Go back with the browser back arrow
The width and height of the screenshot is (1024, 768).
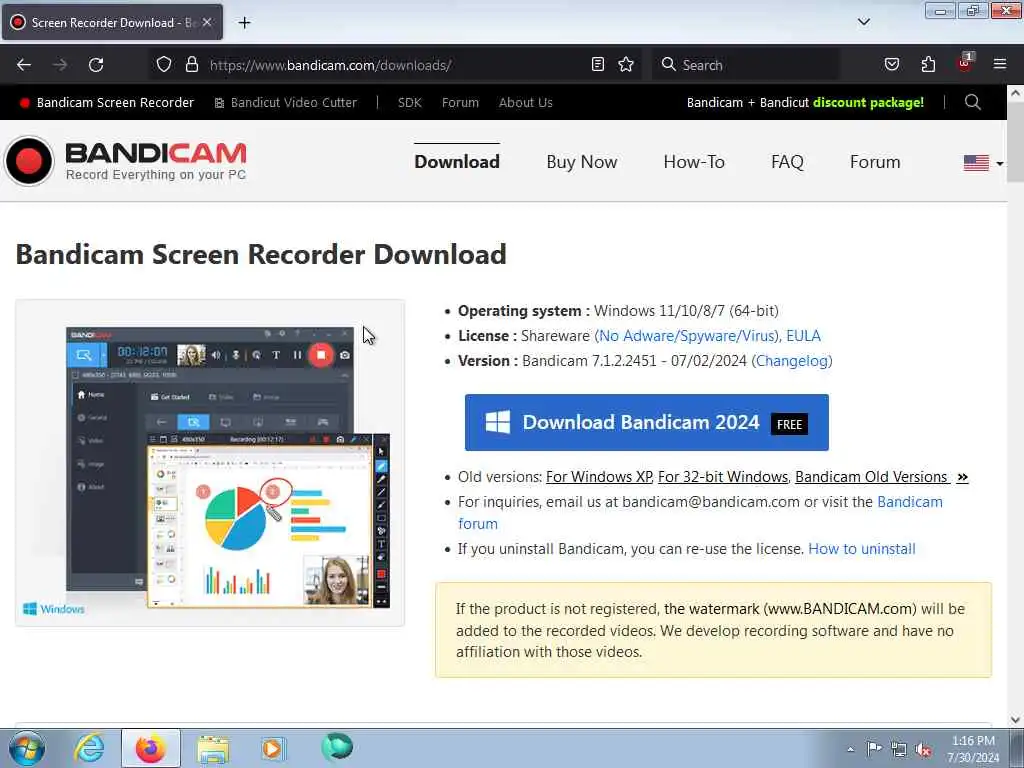[24, 65]
